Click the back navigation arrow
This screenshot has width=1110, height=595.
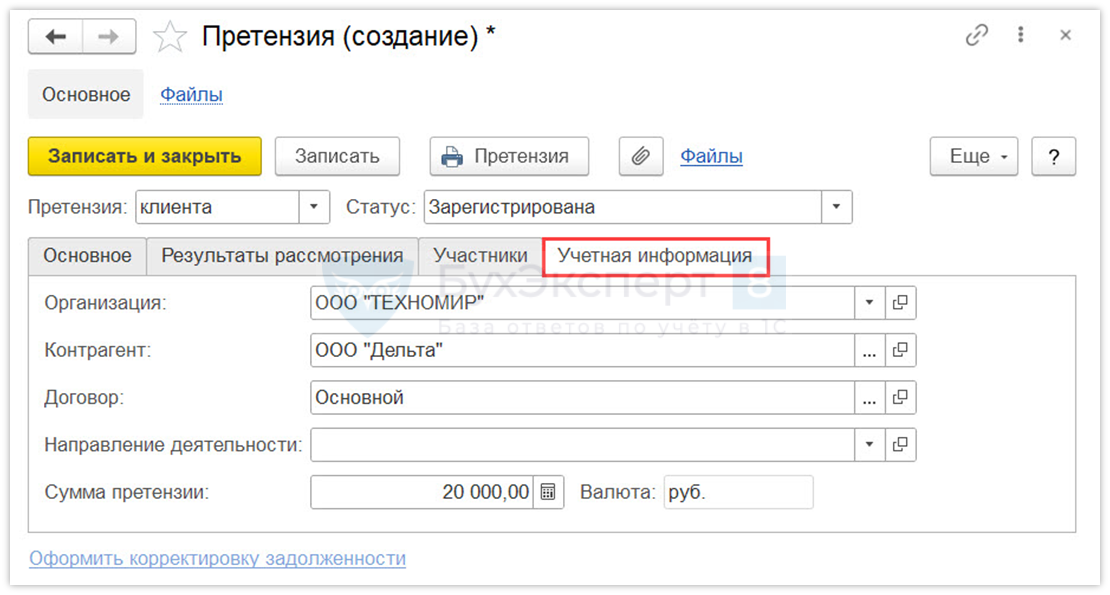[55, 37]
